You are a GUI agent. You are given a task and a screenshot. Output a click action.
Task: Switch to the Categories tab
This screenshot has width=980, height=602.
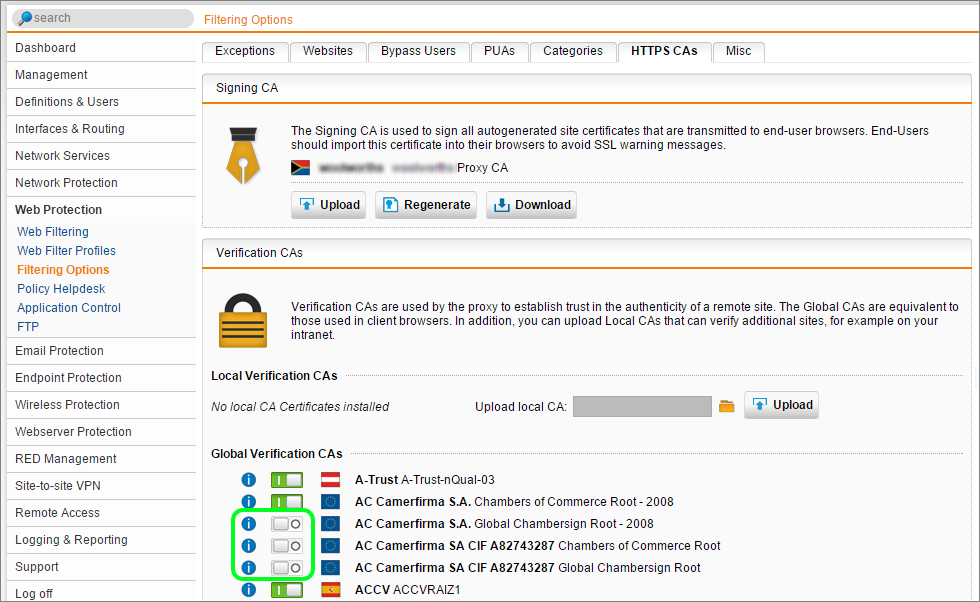(573, 51)
